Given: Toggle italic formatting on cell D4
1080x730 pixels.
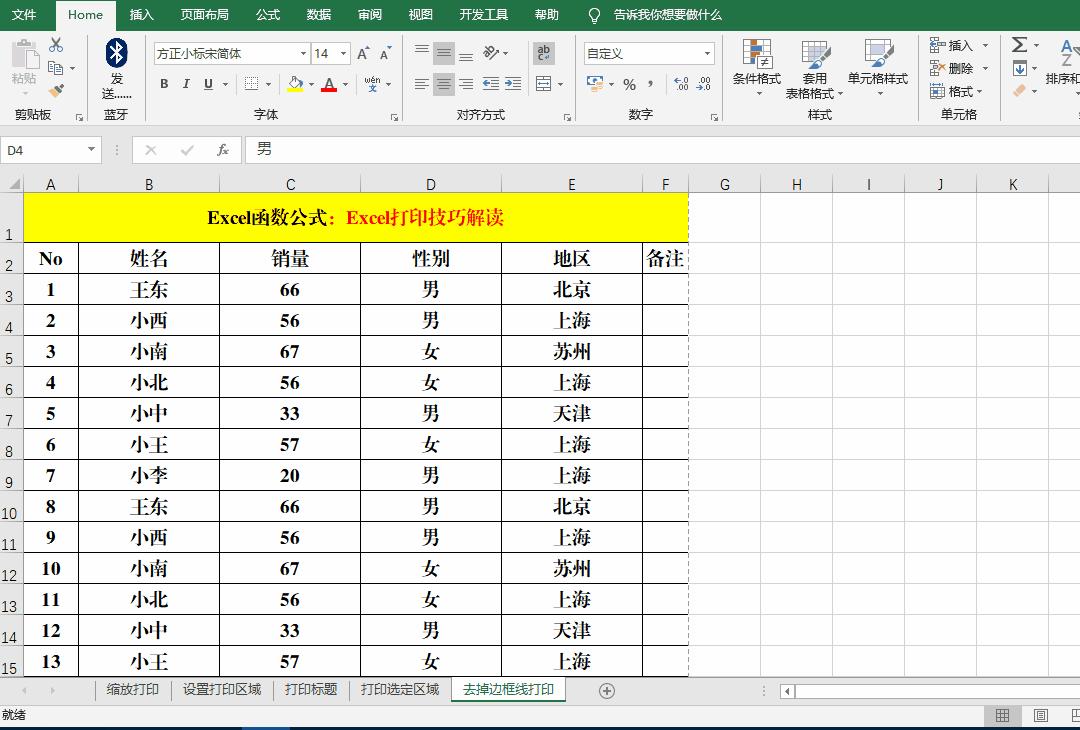Looking at the screenshot, I should click(x=185, y=84).
